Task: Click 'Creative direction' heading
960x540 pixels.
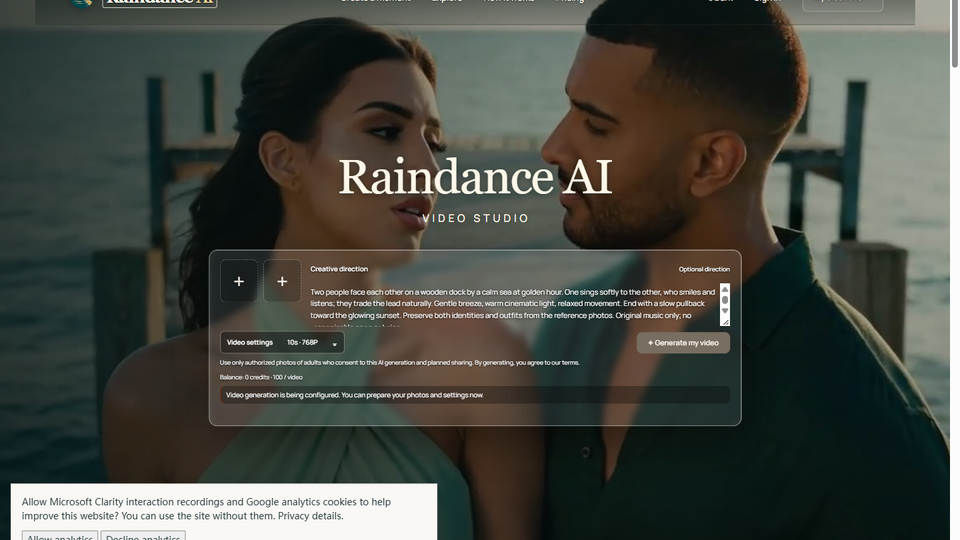Action: [339, 269]
